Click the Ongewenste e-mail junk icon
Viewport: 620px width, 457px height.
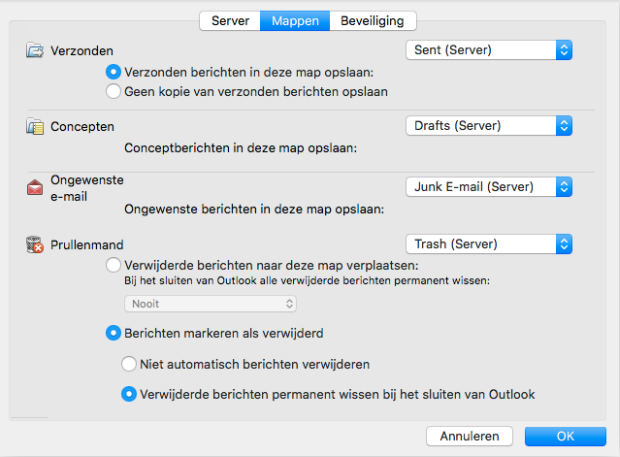click(35, 186)
